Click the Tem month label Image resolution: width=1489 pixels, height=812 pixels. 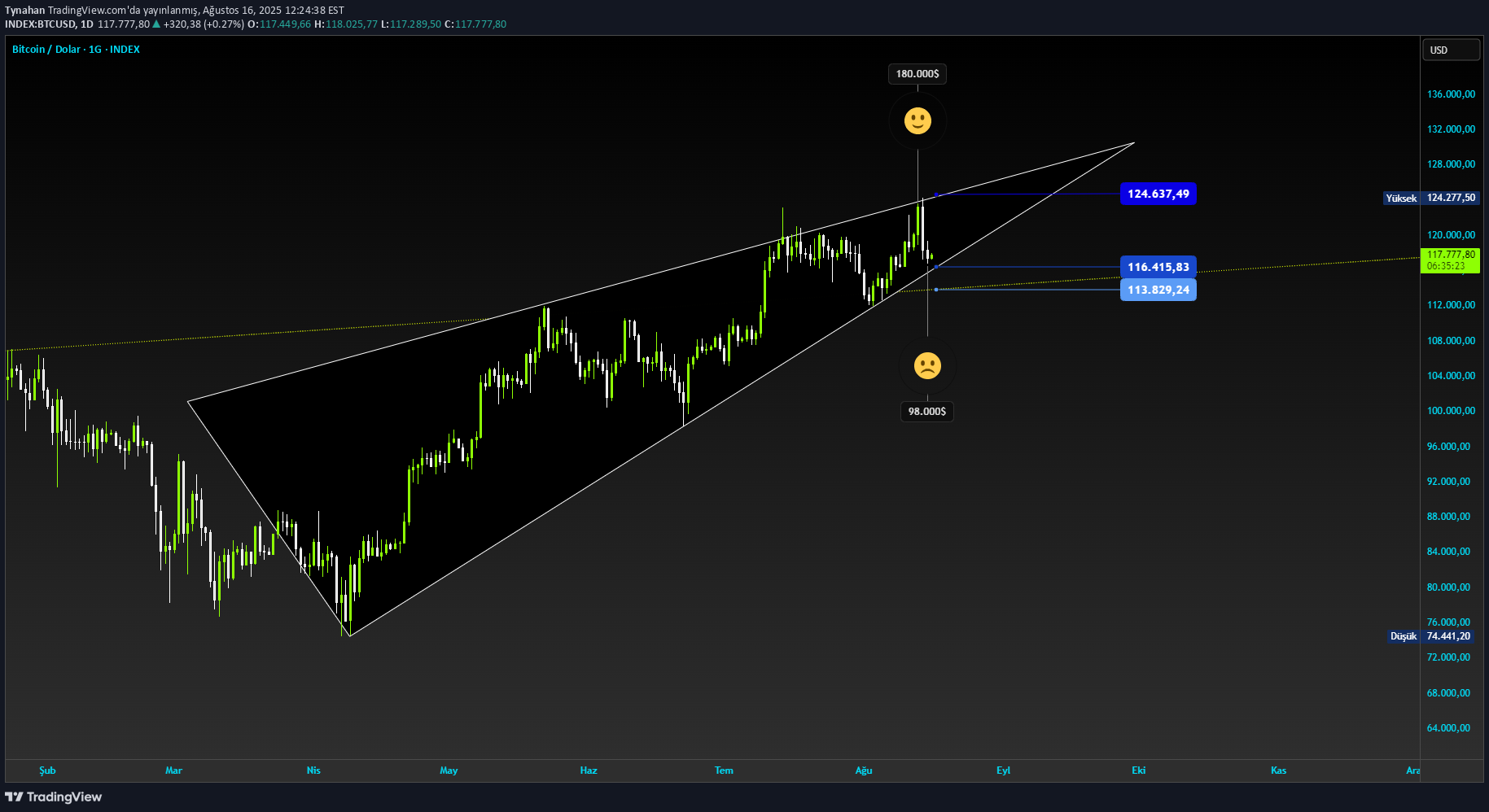[x=724, y=771]
